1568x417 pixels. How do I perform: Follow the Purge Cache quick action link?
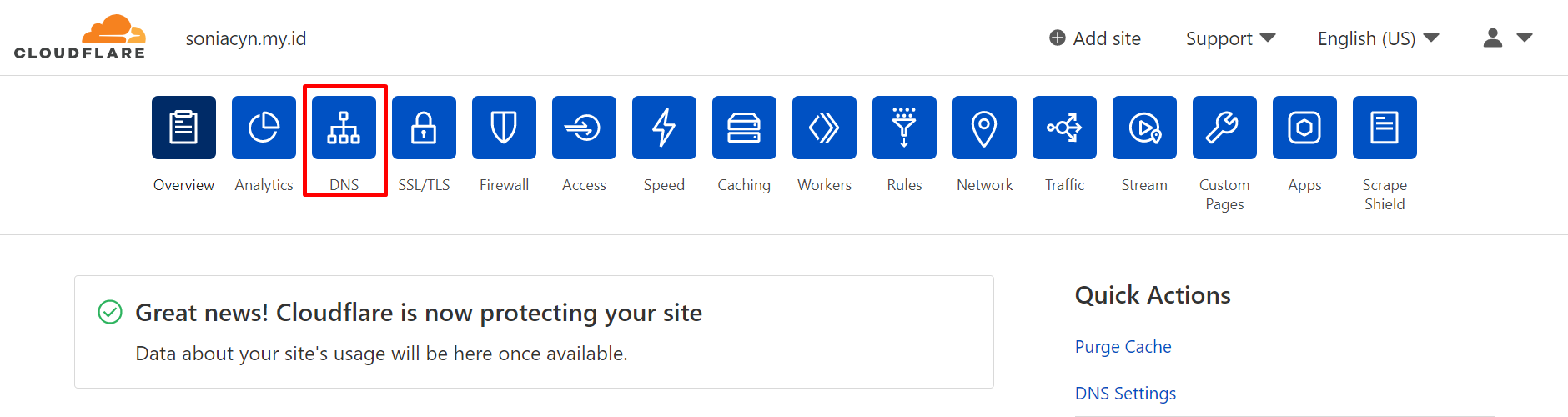pos(1123,347)
